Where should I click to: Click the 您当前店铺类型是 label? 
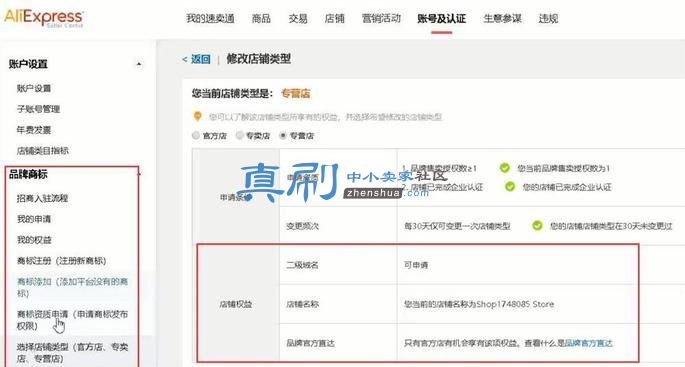pyautogui.click(x=232, y=93)
